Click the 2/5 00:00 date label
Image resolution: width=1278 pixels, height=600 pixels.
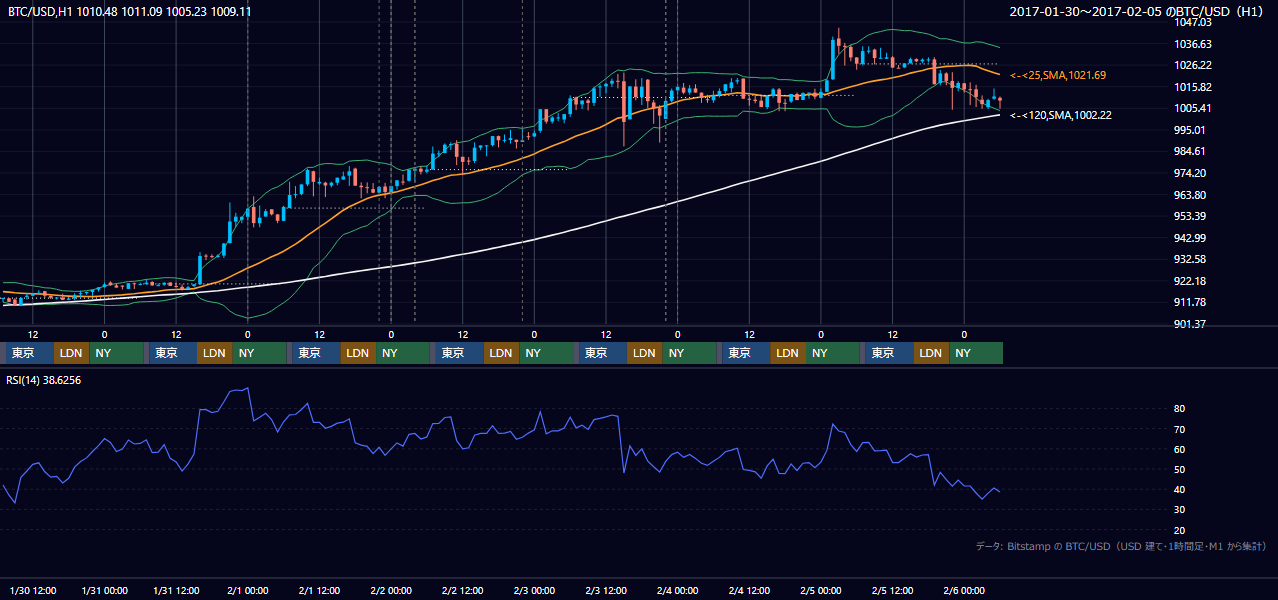point(821,591)
